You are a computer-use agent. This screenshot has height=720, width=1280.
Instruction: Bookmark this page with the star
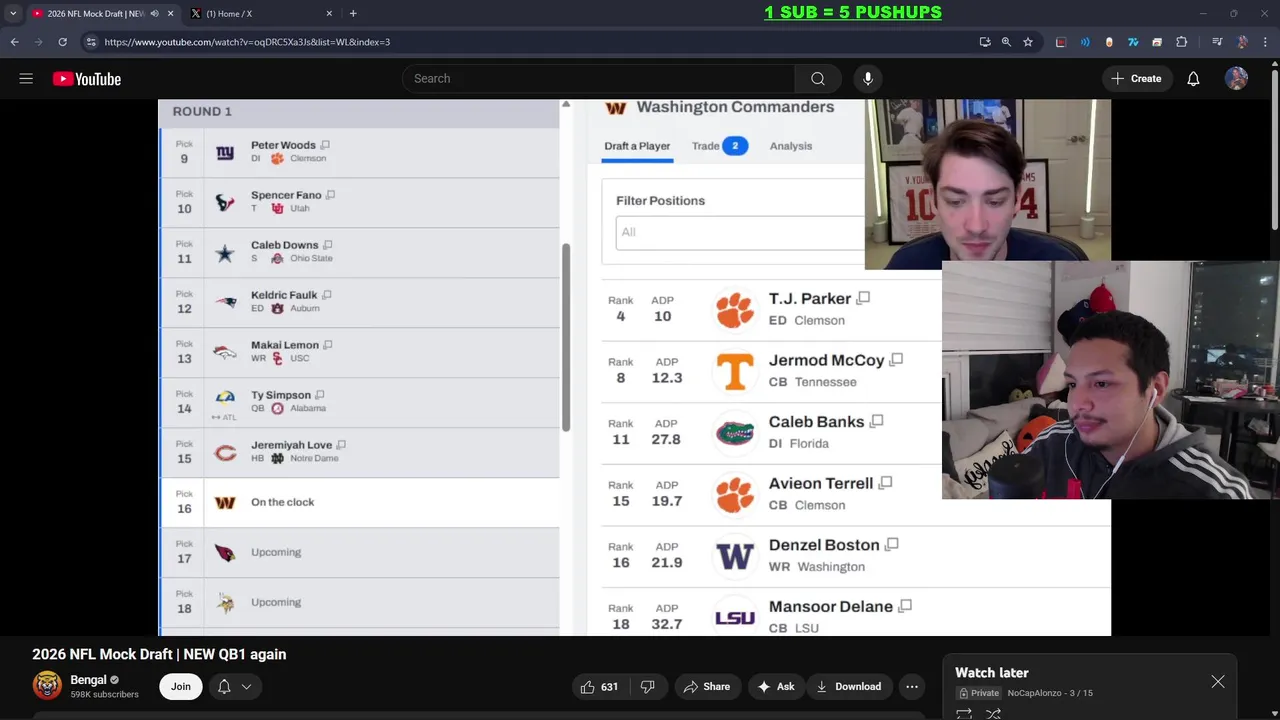(x=1027, y=42)
